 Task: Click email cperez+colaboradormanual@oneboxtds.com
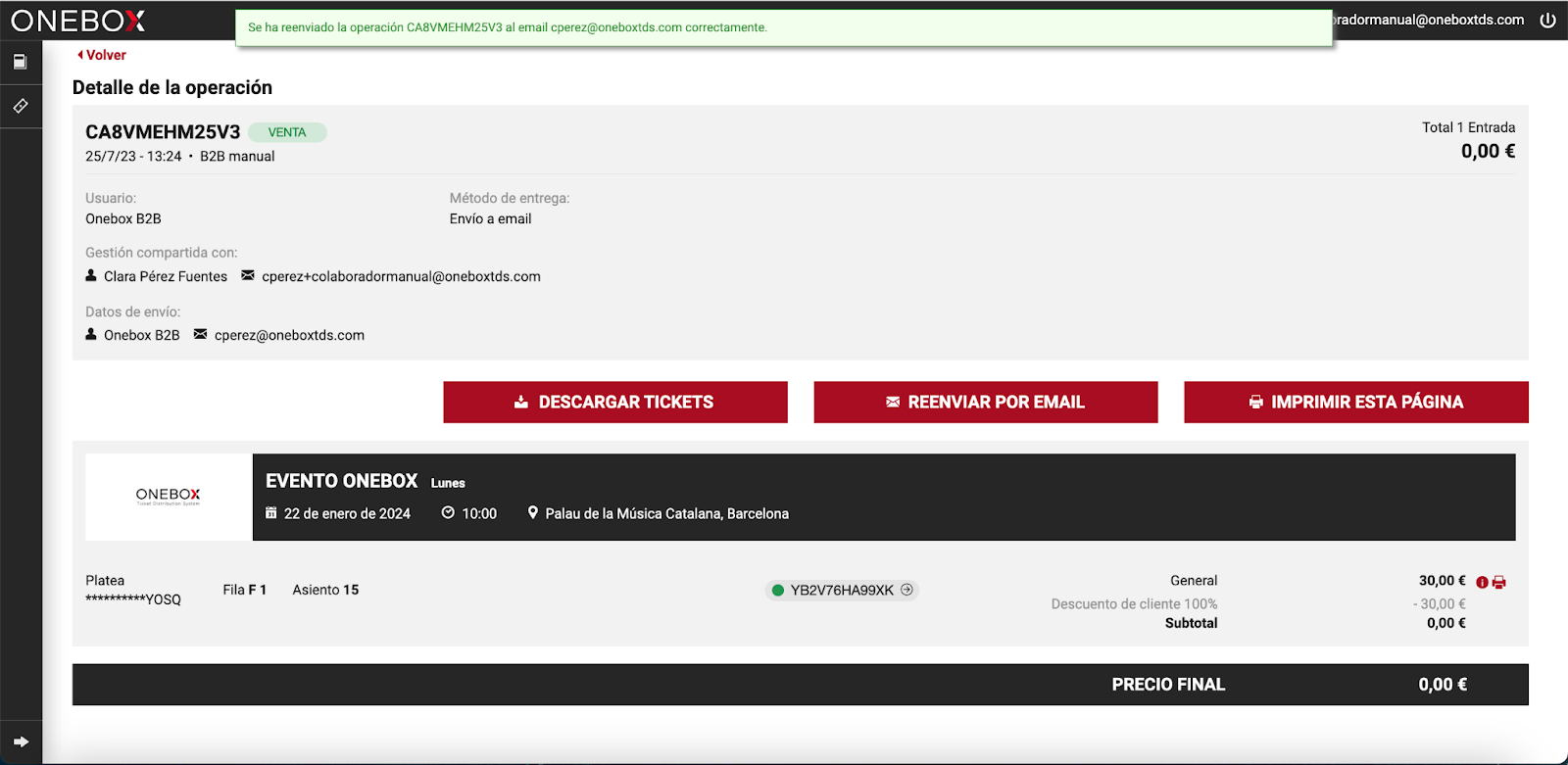[x=401, y=276]
